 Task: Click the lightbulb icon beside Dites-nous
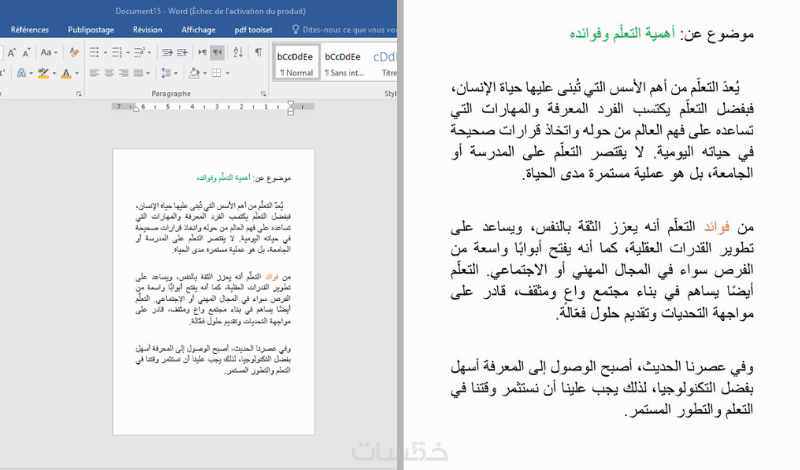295,30
